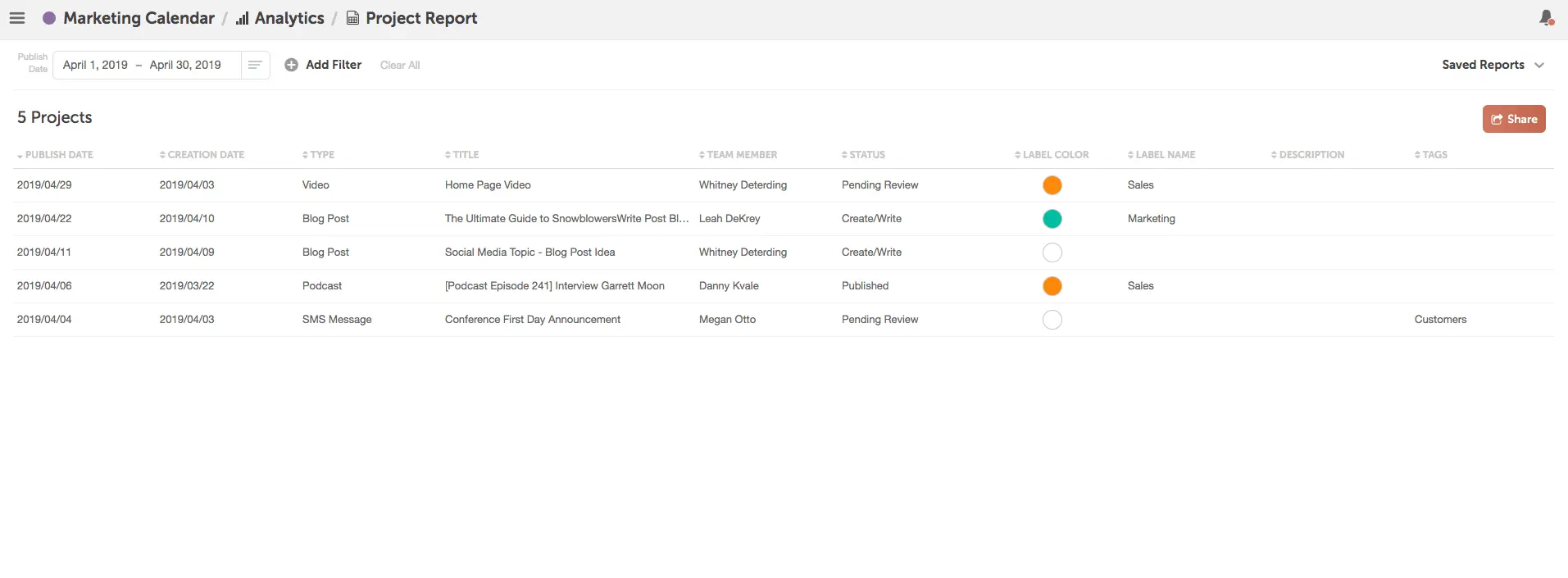The height and width of the screenshot is (578, 1568).
Task: Sort by Creation Date column
Action: click(202, 155)
